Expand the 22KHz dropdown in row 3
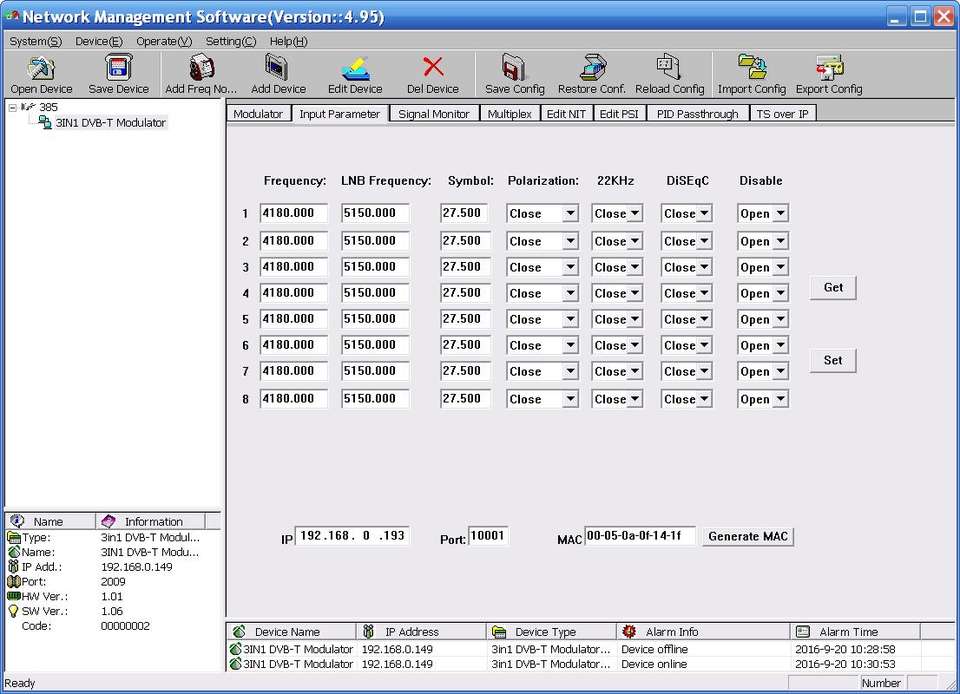Viewport: 960px width, 694px height. pos(634,268)
